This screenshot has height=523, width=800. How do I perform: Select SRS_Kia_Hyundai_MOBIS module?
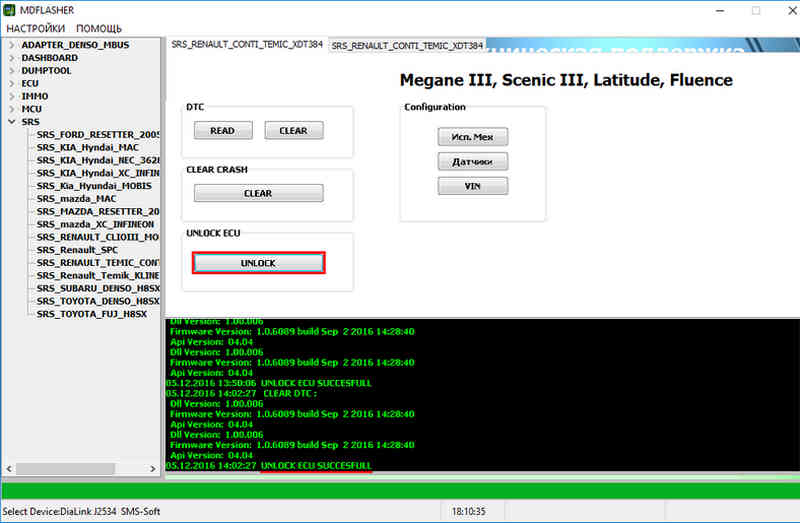tap(94, 186)
